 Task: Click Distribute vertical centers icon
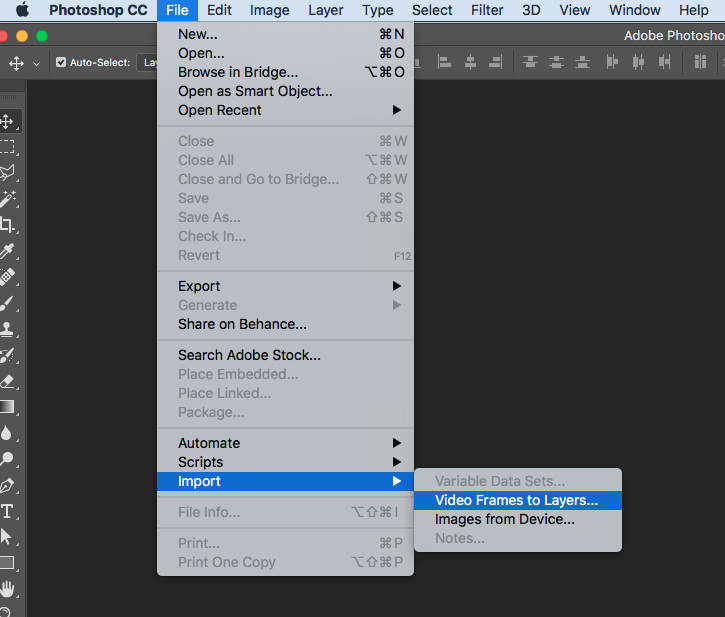point(556,62)
